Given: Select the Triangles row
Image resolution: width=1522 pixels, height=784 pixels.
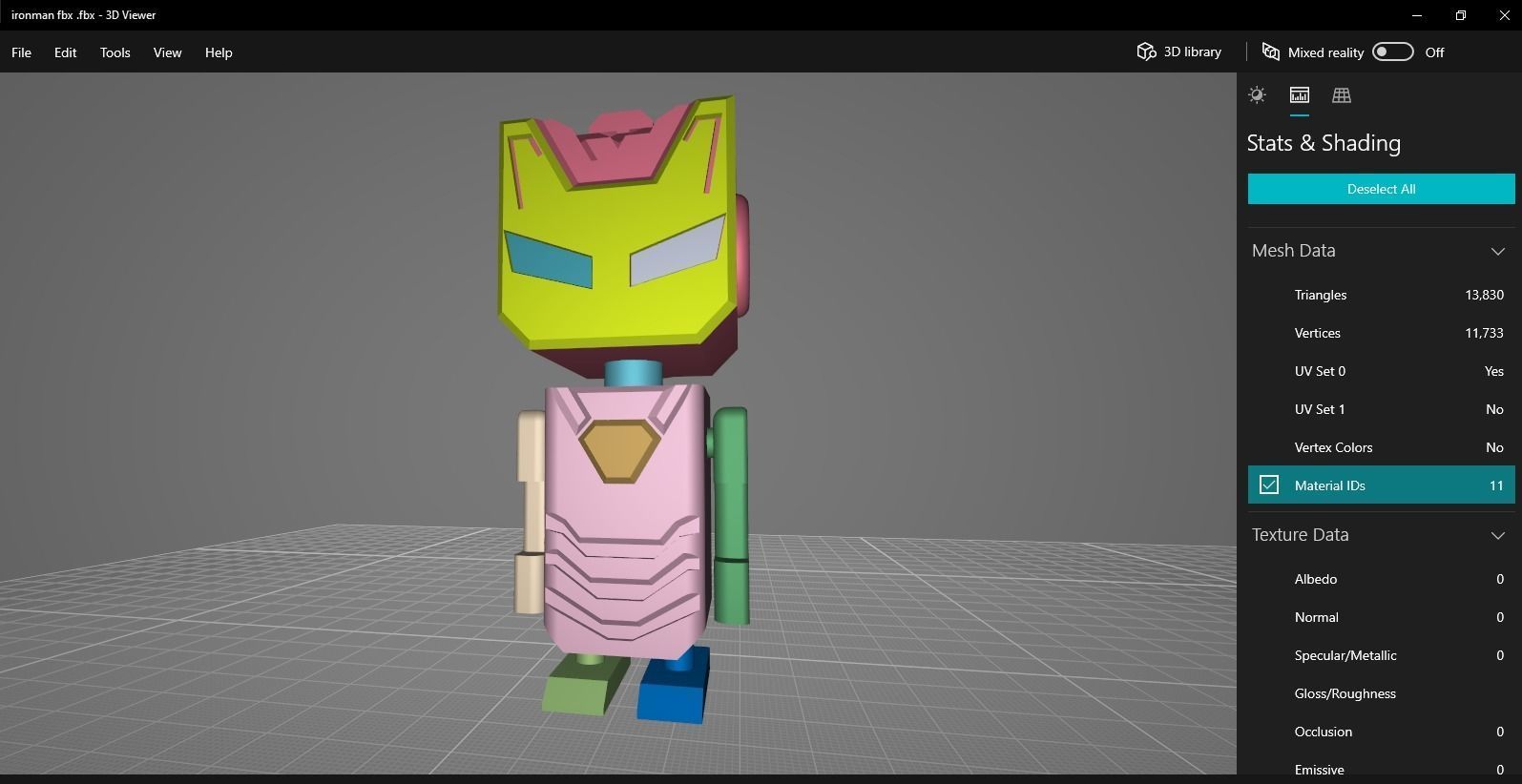Looking at the screenshot, I should click(x=1381, y=295).
